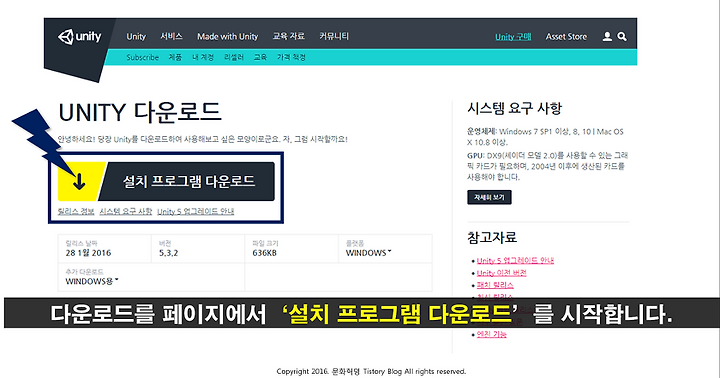Select Subscribe in the teal sub-navigation
The height and width of the screenshot is (378, 720).
click(x=142, y=57)
